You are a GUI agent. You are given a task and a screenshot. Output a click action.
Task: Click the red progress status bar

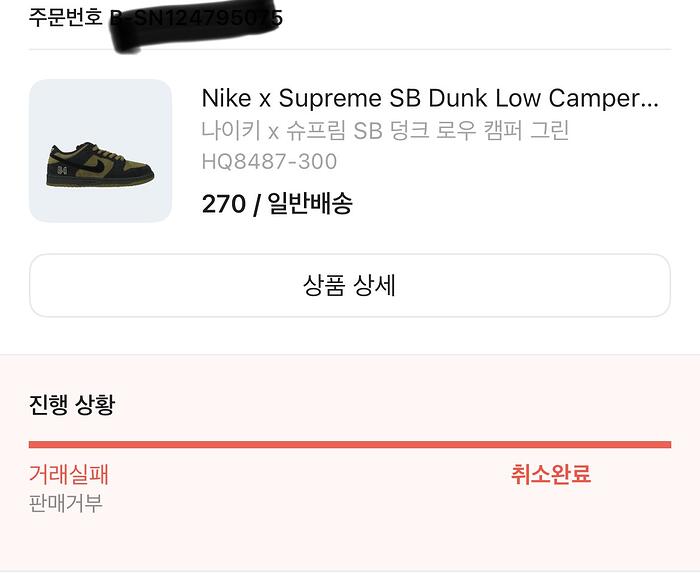[349, 445]
